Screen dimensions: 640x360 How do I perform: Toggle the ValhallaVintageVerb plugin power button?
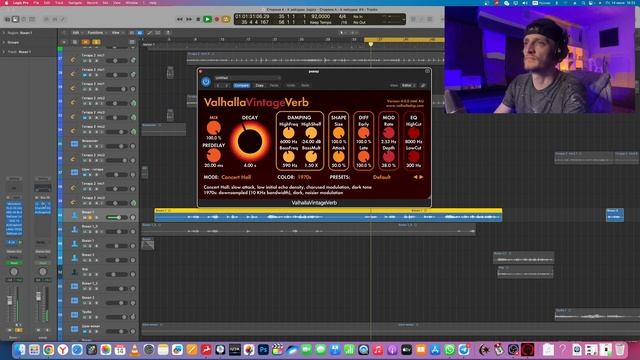[x=206, y=82]
